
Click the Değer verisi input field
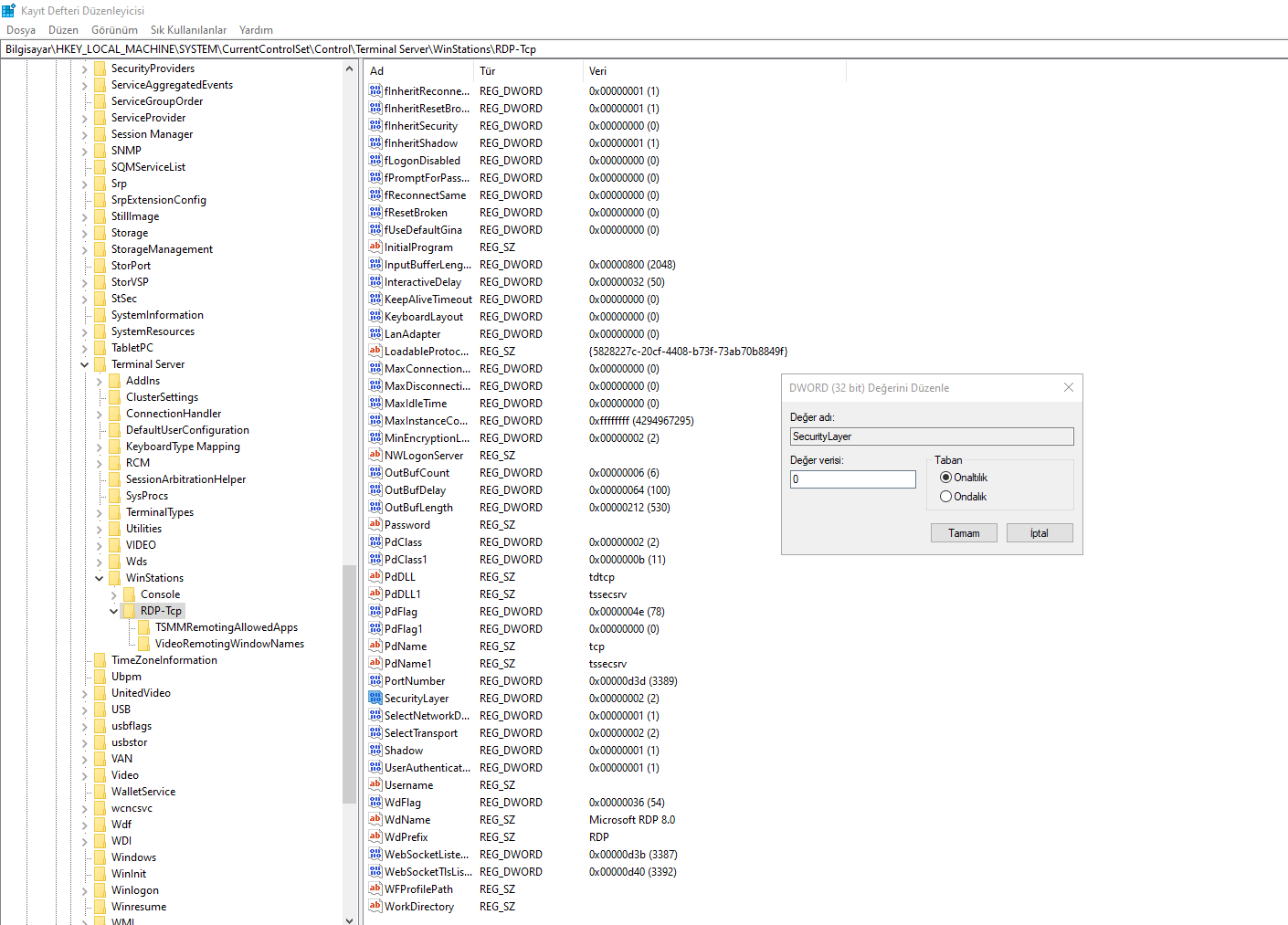[852, 479]
